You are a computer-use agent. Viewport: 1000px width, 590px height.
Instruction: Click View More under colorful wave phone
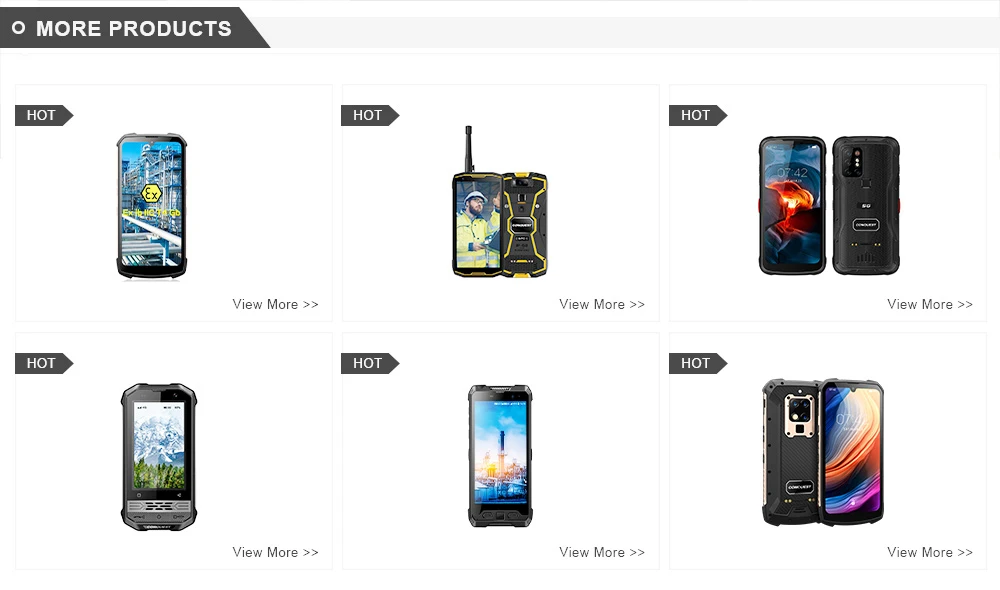click(x=930, y=552)
